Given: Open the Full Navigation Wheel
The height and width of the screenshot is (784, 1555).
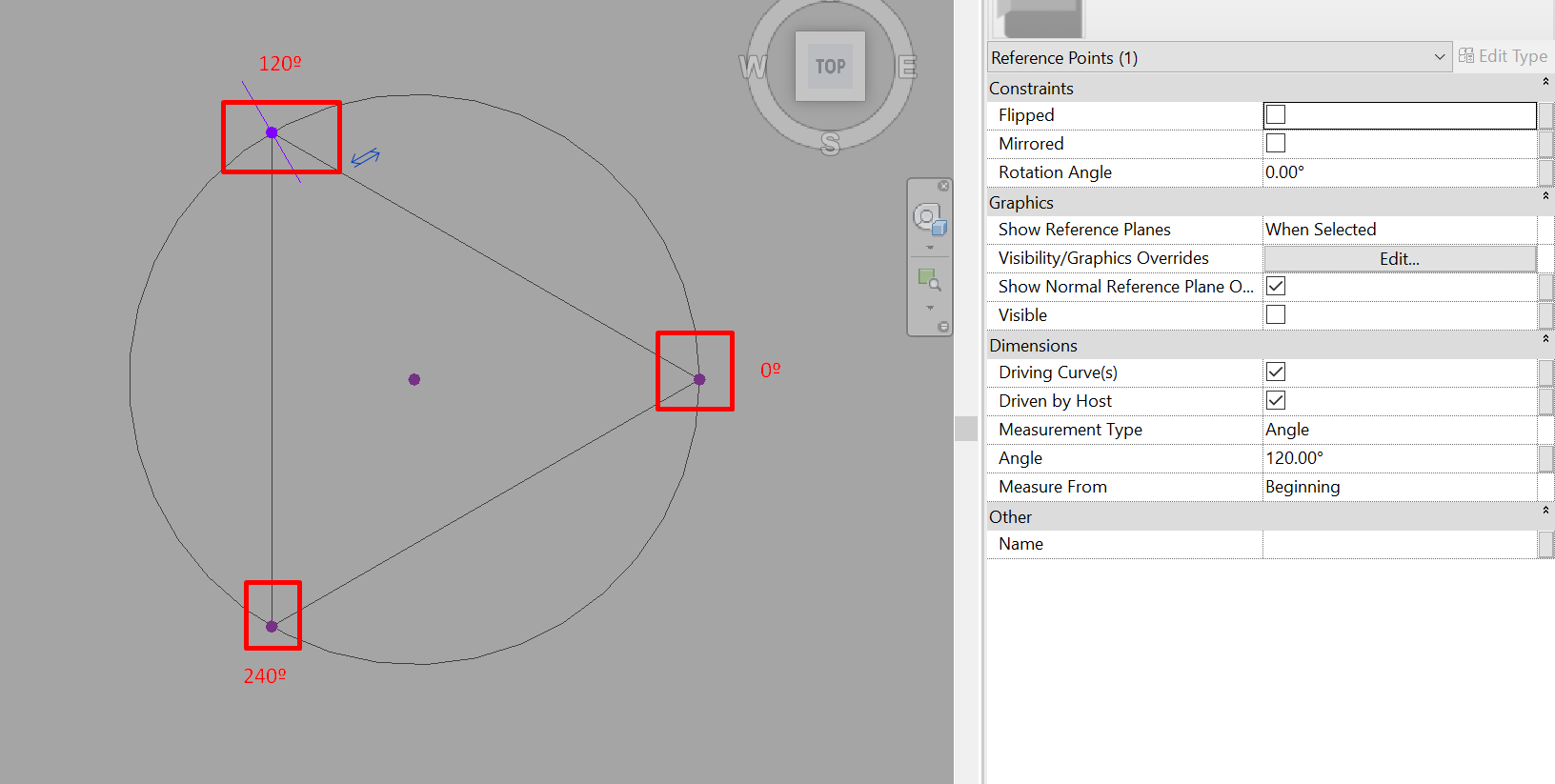Looking at the screenshot, I should [929, 220].
